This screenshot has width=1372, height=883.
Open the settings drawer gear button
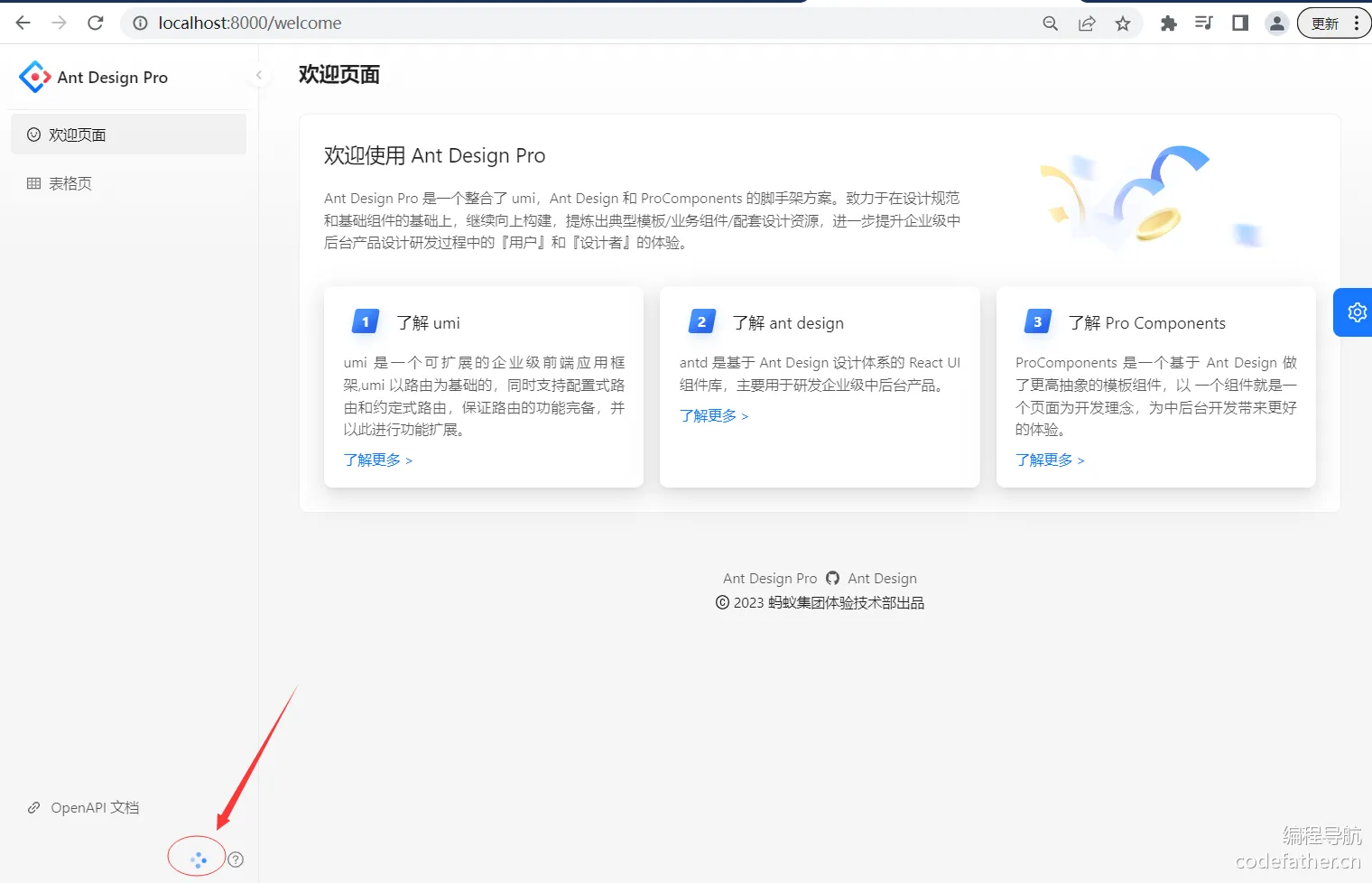pos(1355,312)
